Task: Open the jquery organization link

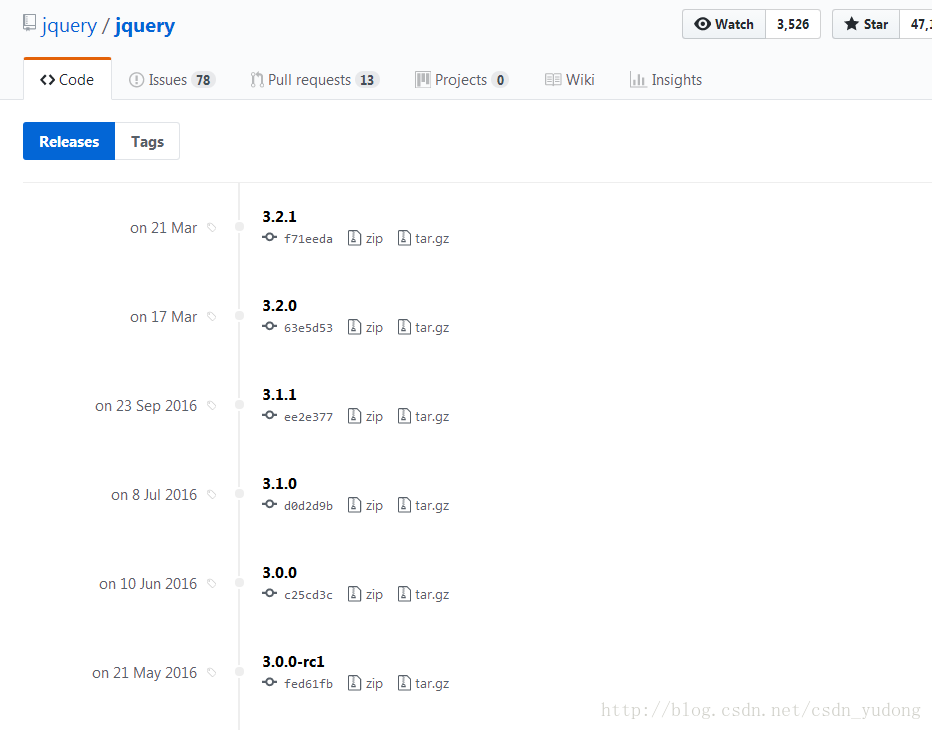Action: 69,26
